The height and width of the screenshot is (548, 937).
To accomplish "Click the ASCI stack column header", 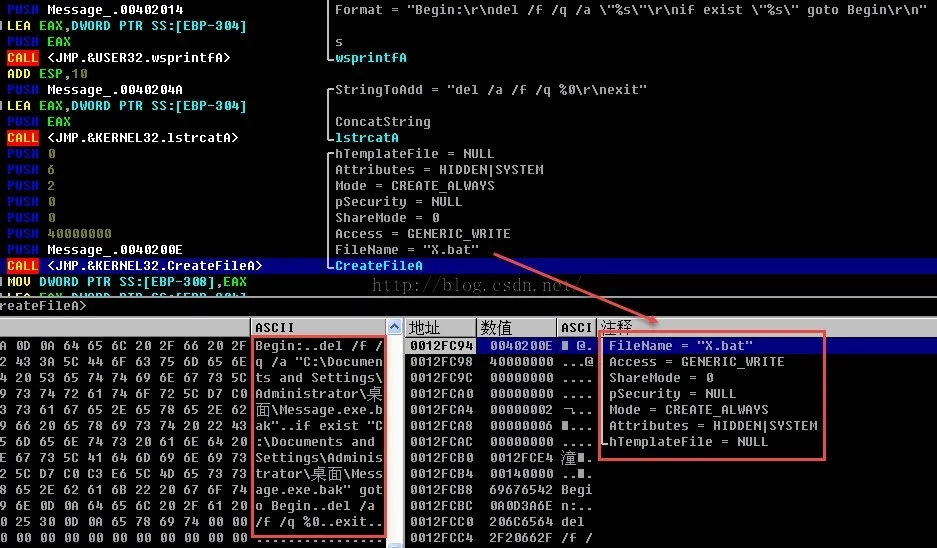I will (576, 327).
